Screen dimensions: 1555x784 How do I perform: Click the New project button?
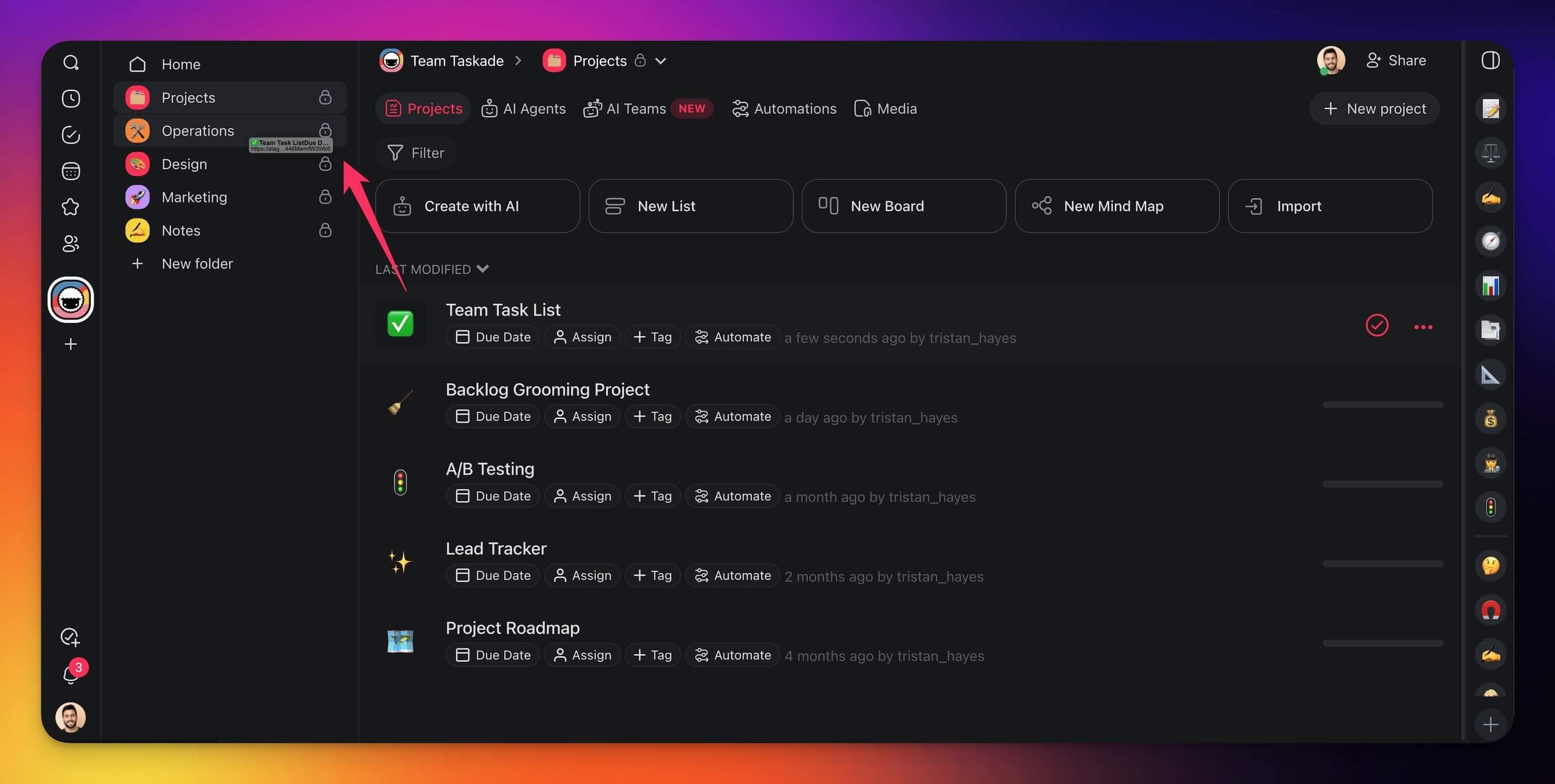1374,109
